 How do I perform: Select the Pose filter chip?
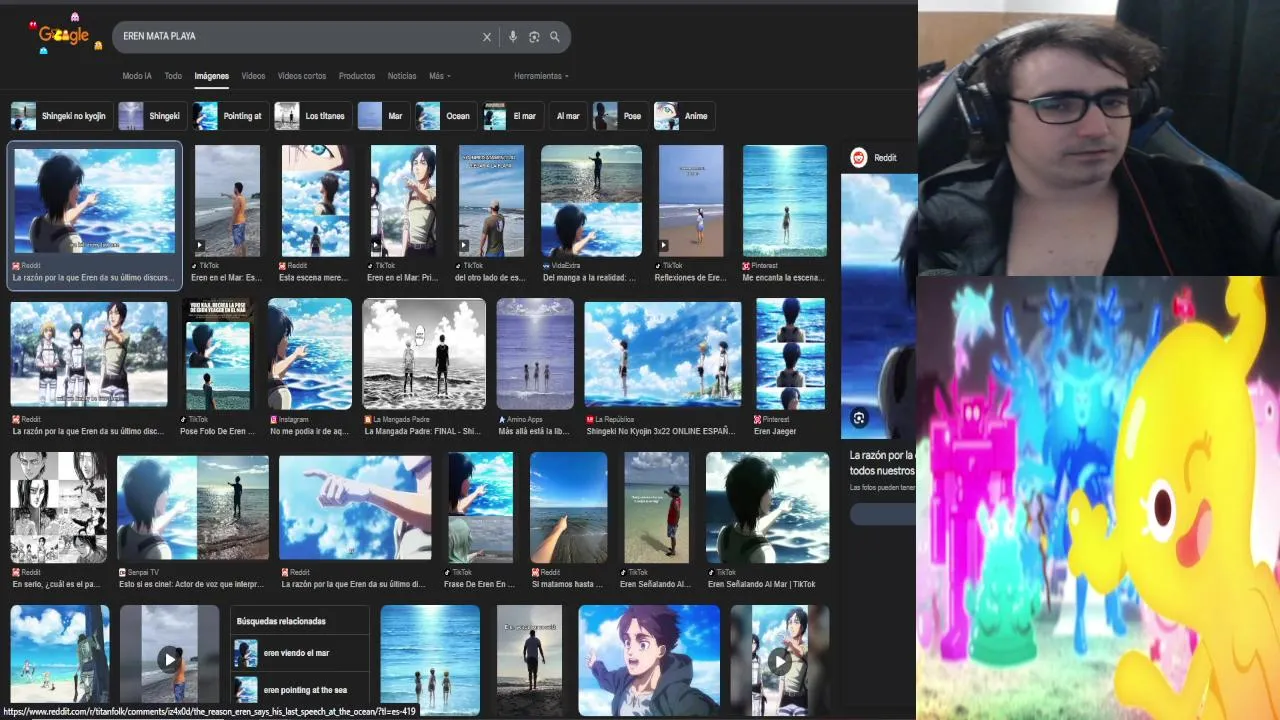tap(619, 116)
